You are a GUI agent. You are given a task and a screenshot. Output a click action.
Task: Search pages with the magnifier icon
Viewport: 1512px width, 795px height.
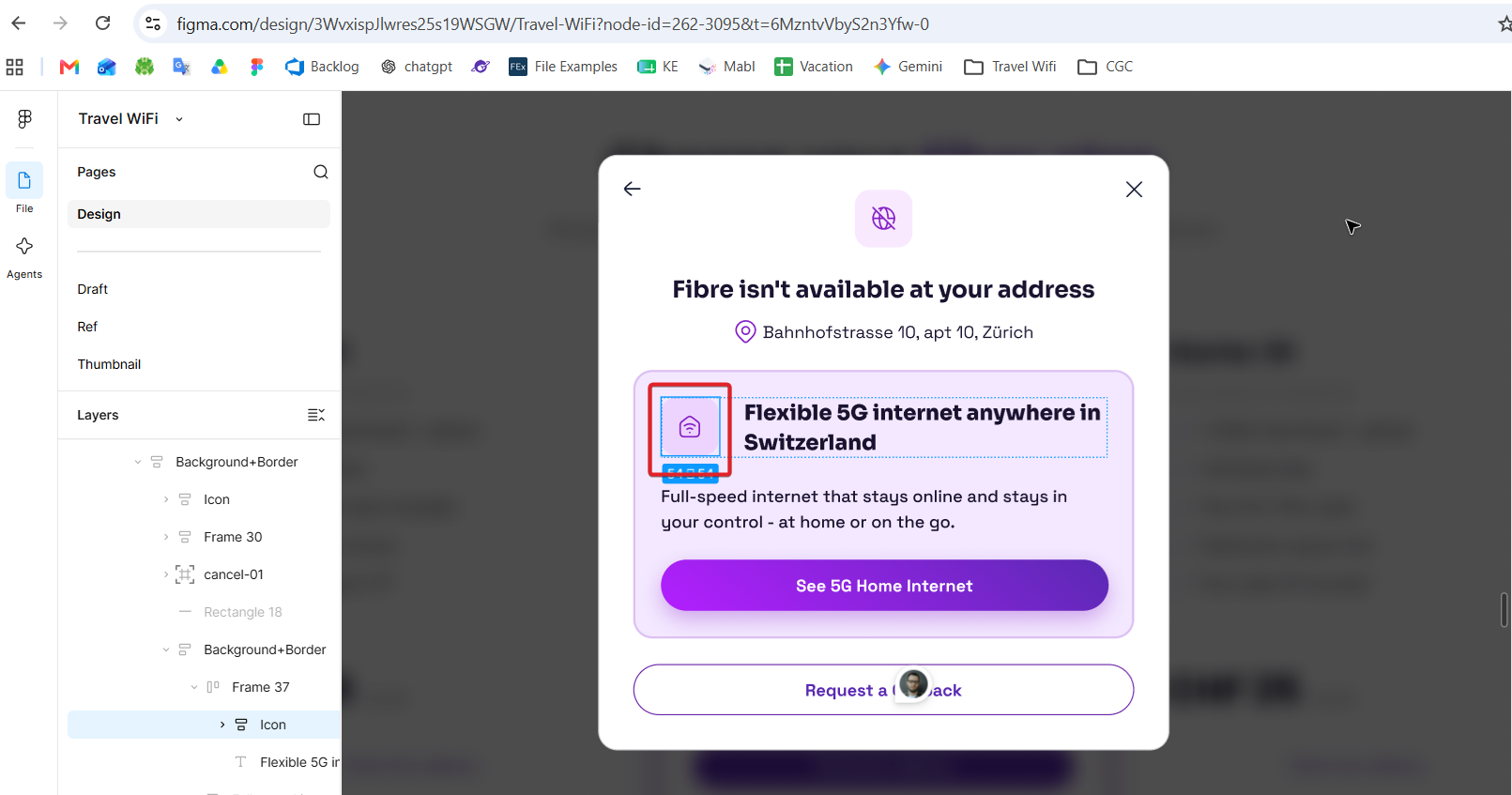pyautogui.click(x=321, y=172)
